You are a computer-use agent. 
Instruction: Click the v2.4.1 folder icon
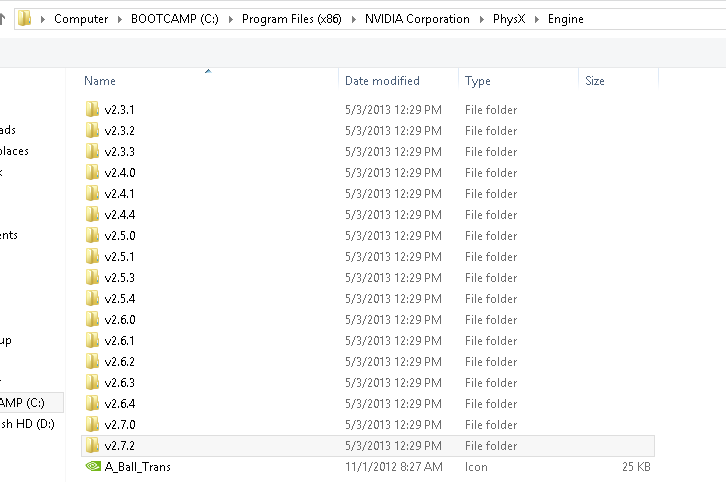coord(92,193)
